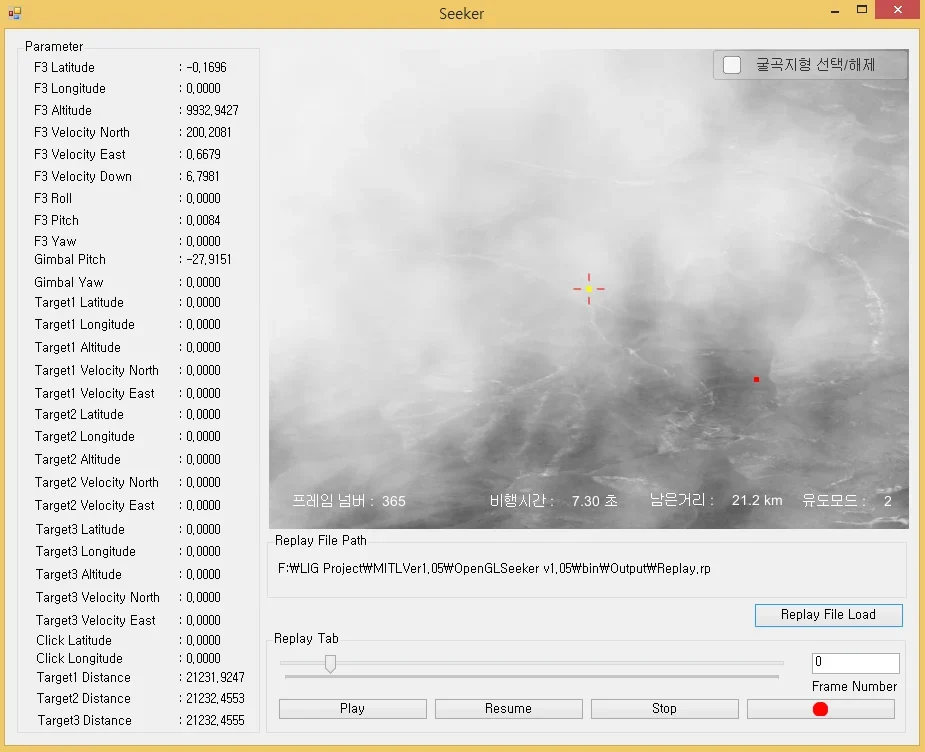Maximize the Seeker window
The image size is (925, 752).
[862, 9]
